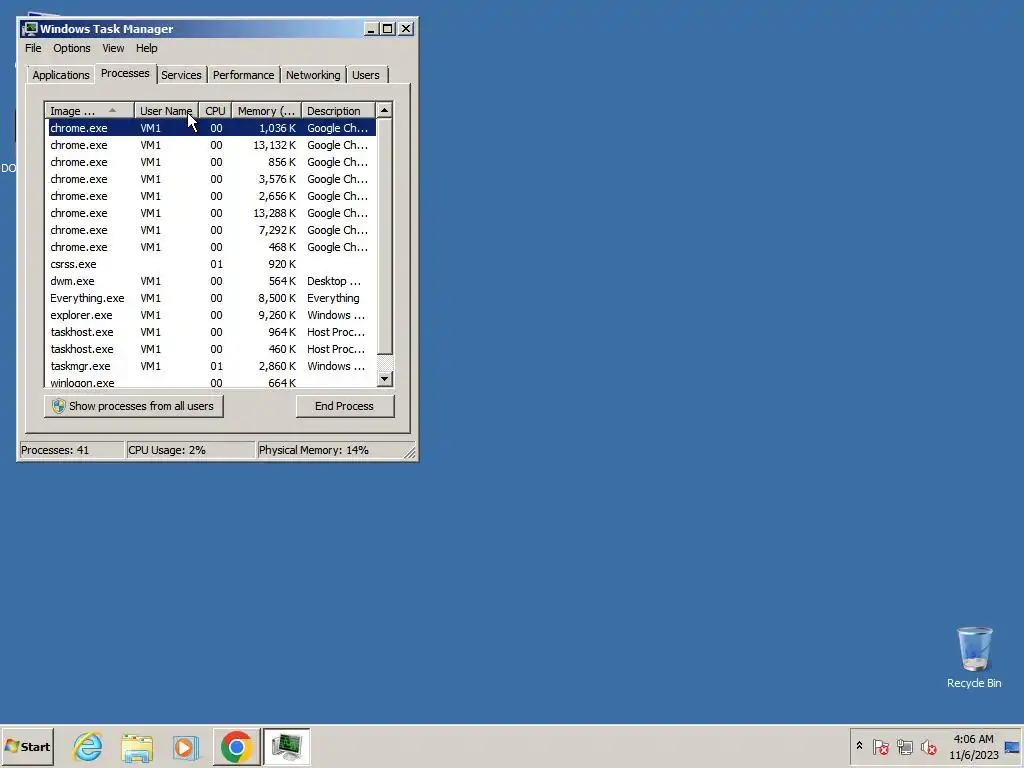Select the csrss.exe process row
Viewport: 1024px width, 768px height.
pos(211,264)
